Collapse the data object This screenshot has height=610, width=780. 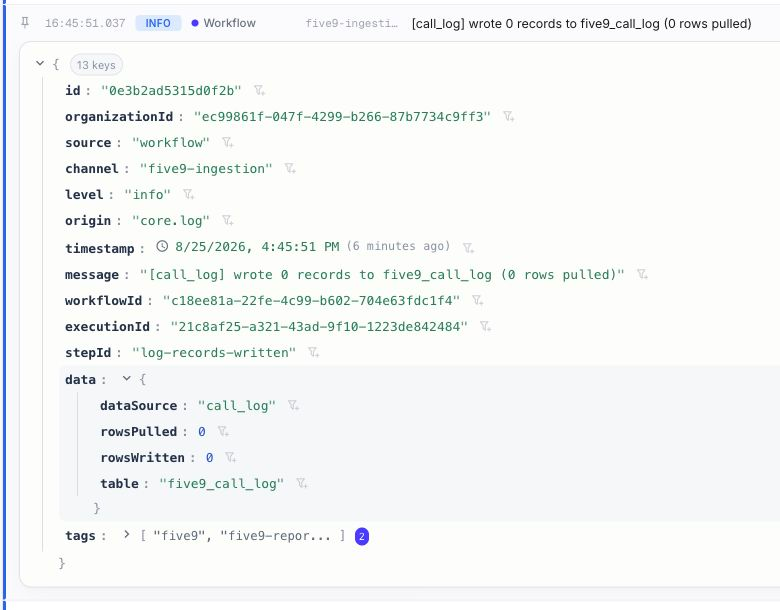127,379
